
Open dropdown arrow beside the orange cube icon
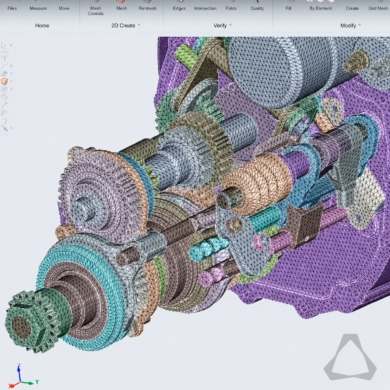click(11, 82)
